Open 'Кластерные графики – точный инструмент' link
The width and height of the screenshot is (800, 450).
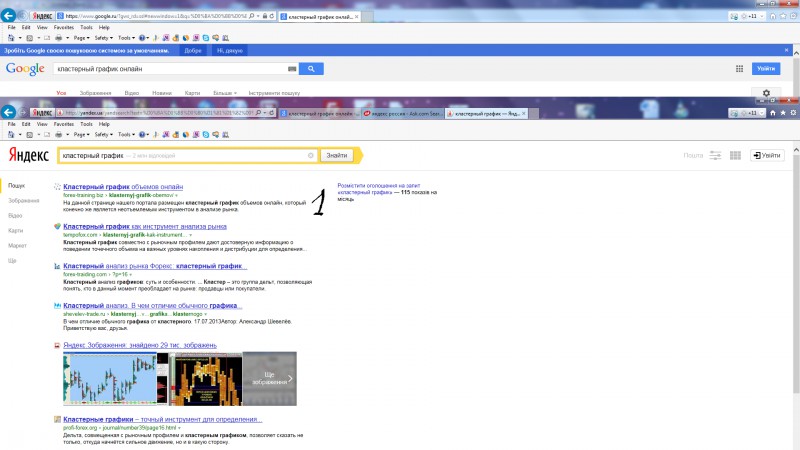point(162,419)
